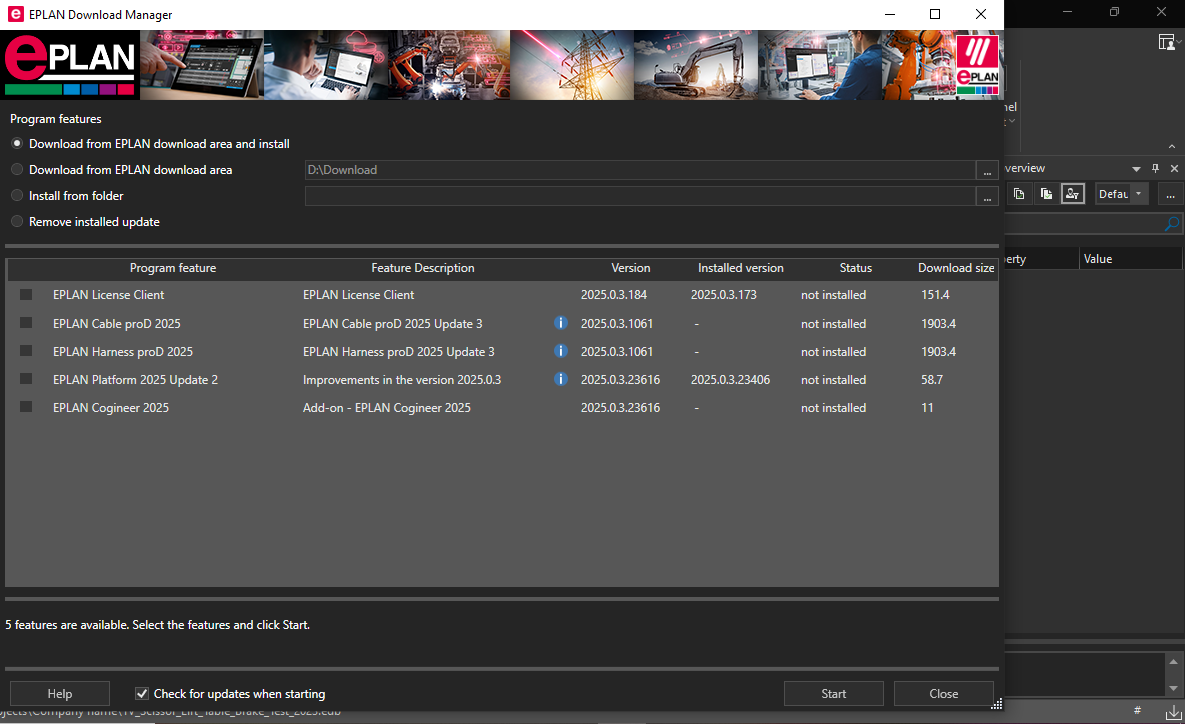Click the Feature Description column header
The height and width of the screenshot is (724, 1185).
point(422,268)
